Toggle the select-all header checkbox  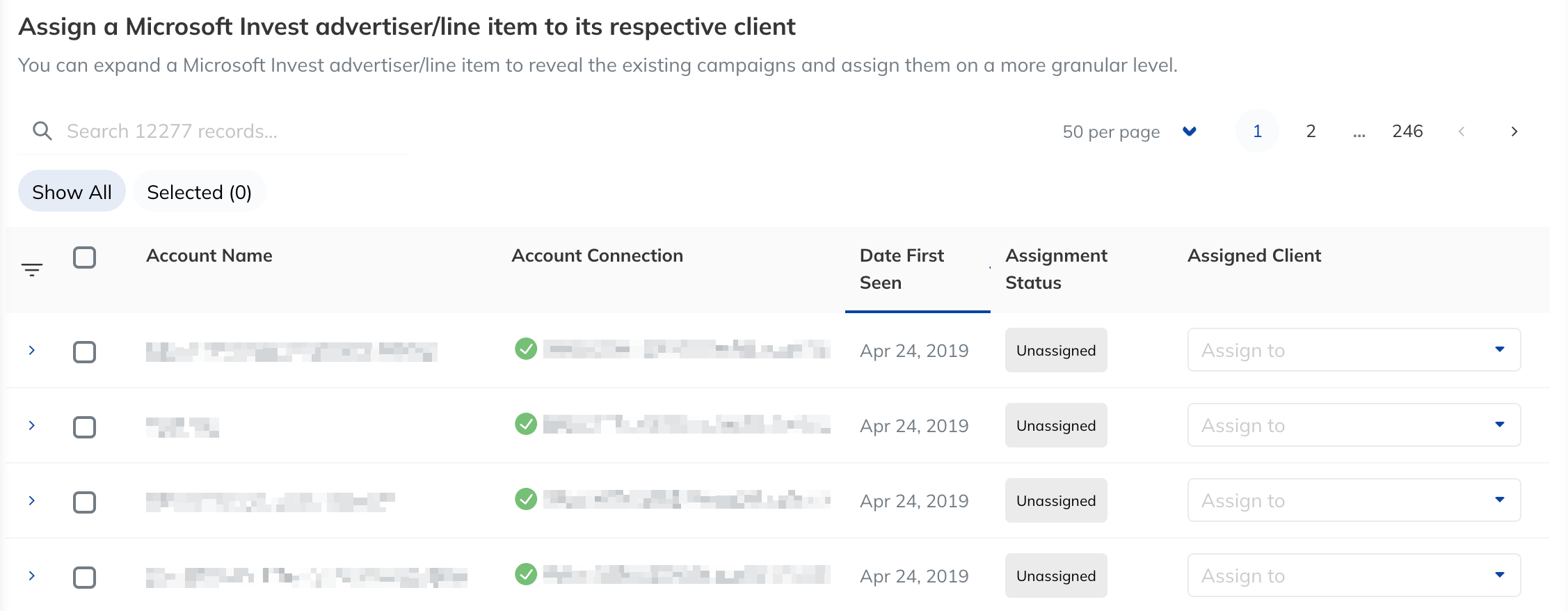point(84,257)
